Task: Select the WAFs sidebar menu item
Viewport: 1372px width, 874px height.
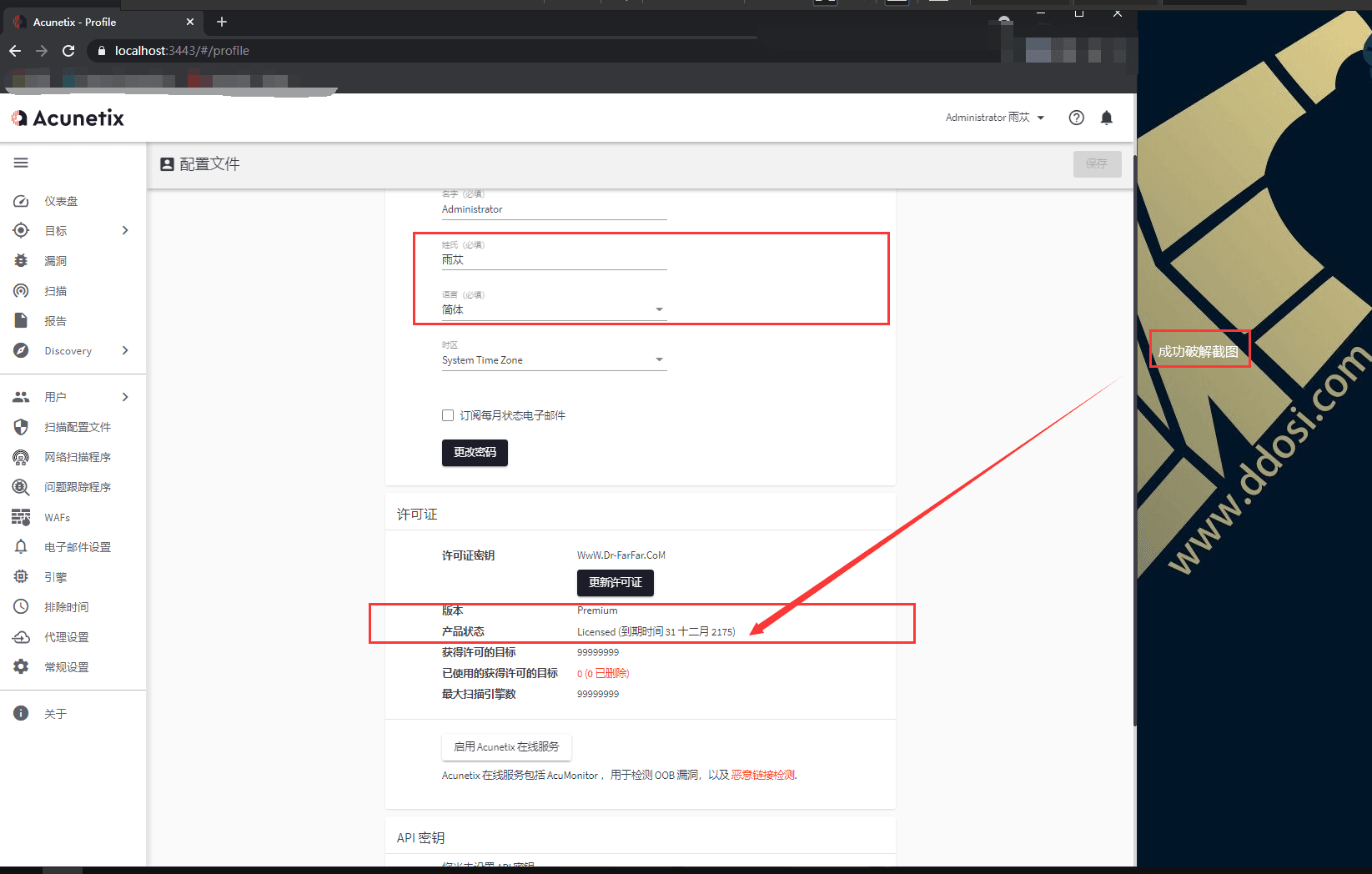Action: (x=58, y=518)
